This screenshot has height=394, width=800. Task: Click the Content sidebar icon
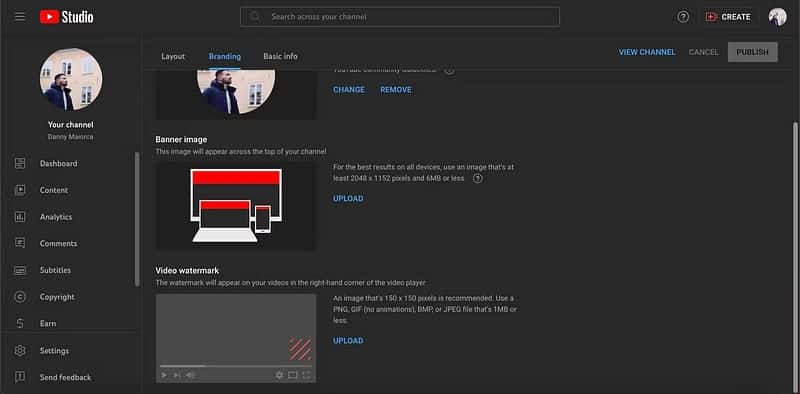(x=20, y=190)
